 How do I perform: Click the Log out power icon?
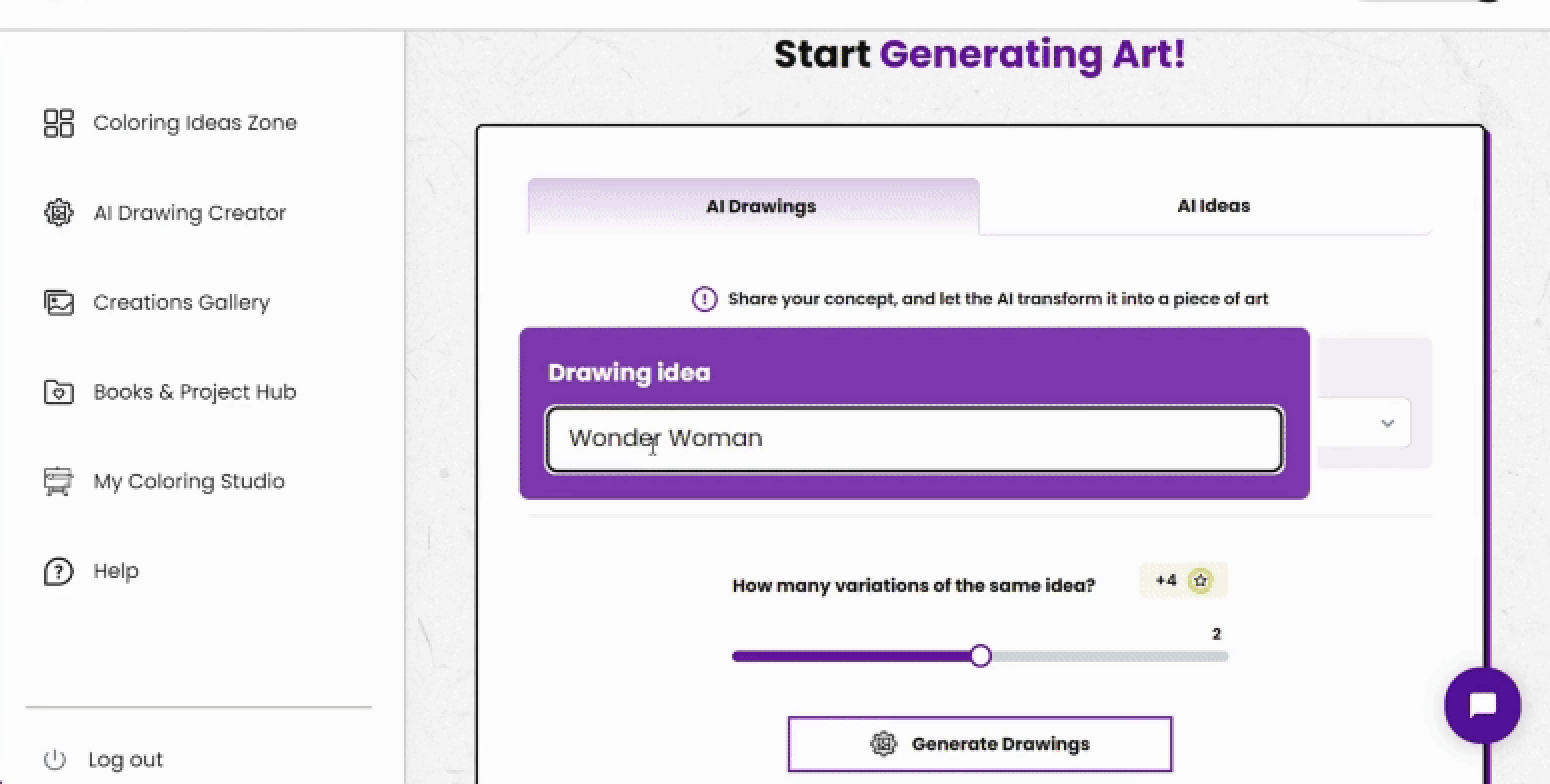point(55,760)
